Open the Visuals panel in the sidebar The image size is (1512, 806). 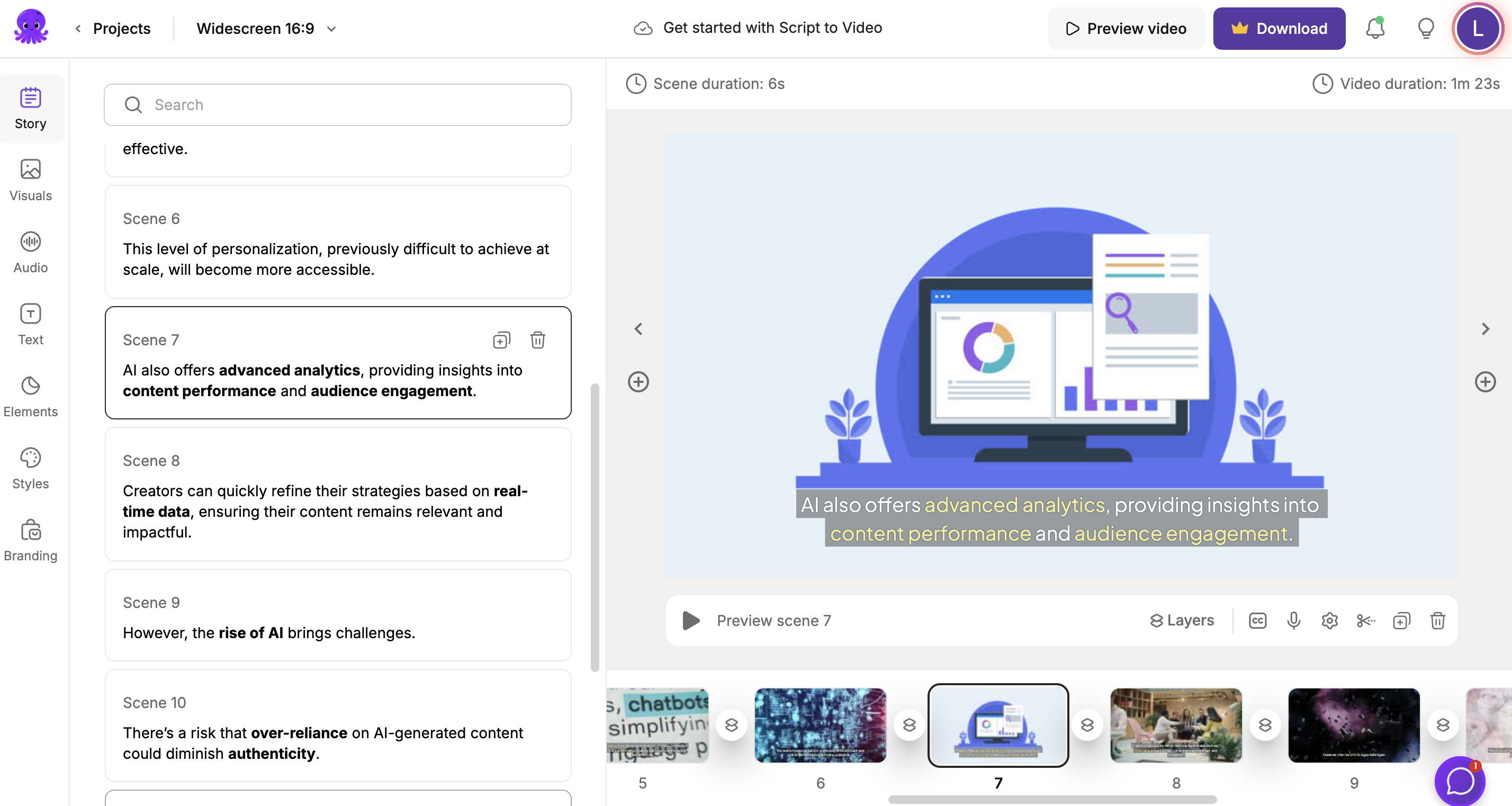(30, 180)
